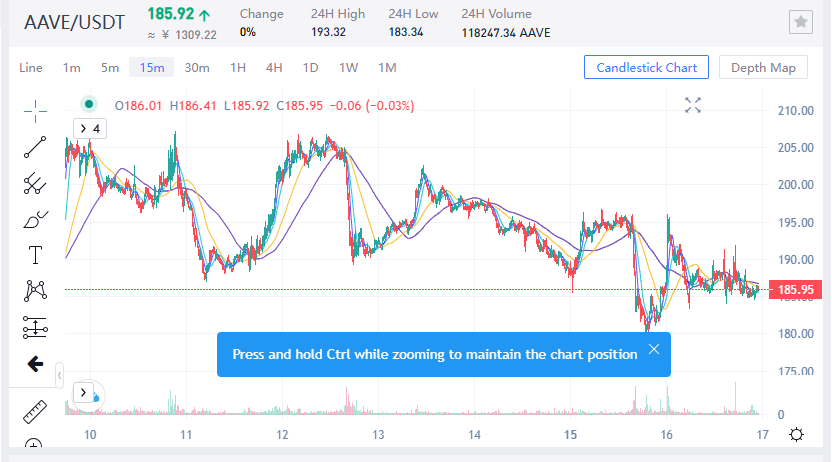Select the Text annotation tool
This screenshot has width=832, height=462.
tap(35, 255)
